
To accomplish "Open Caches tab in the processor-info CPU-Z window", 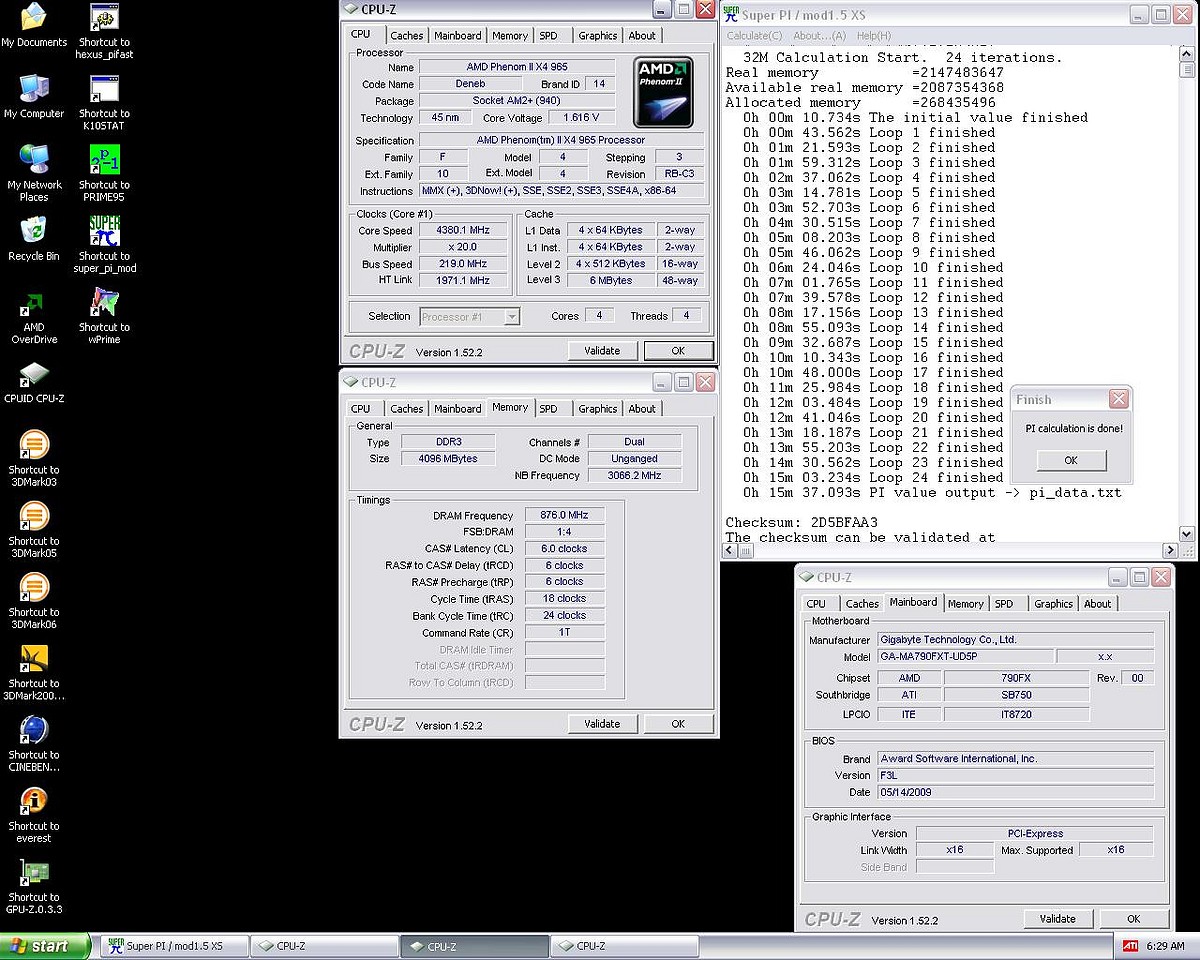I will pyautogui.click(x=406, y=36).
